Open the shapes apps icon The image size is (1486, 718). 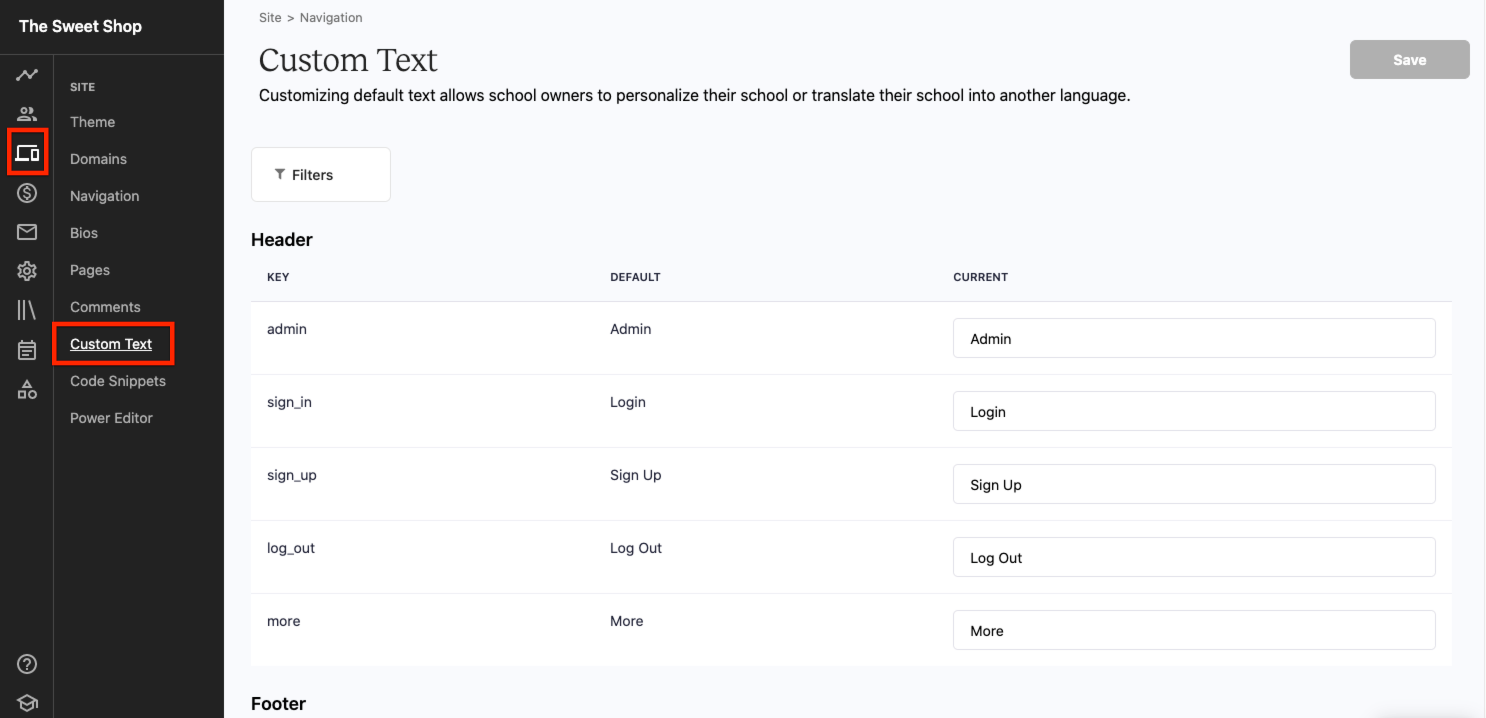27,390
